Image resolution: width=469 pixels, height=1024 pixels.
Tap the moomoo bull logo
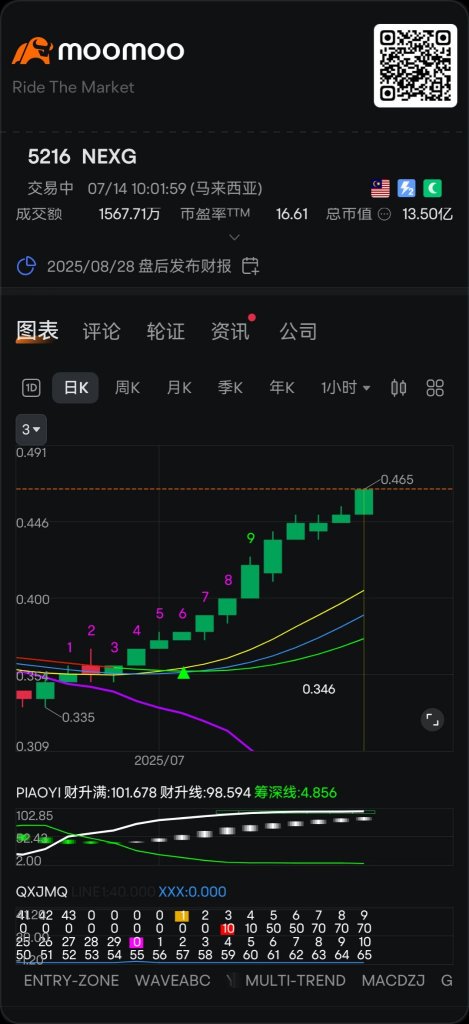32,51
